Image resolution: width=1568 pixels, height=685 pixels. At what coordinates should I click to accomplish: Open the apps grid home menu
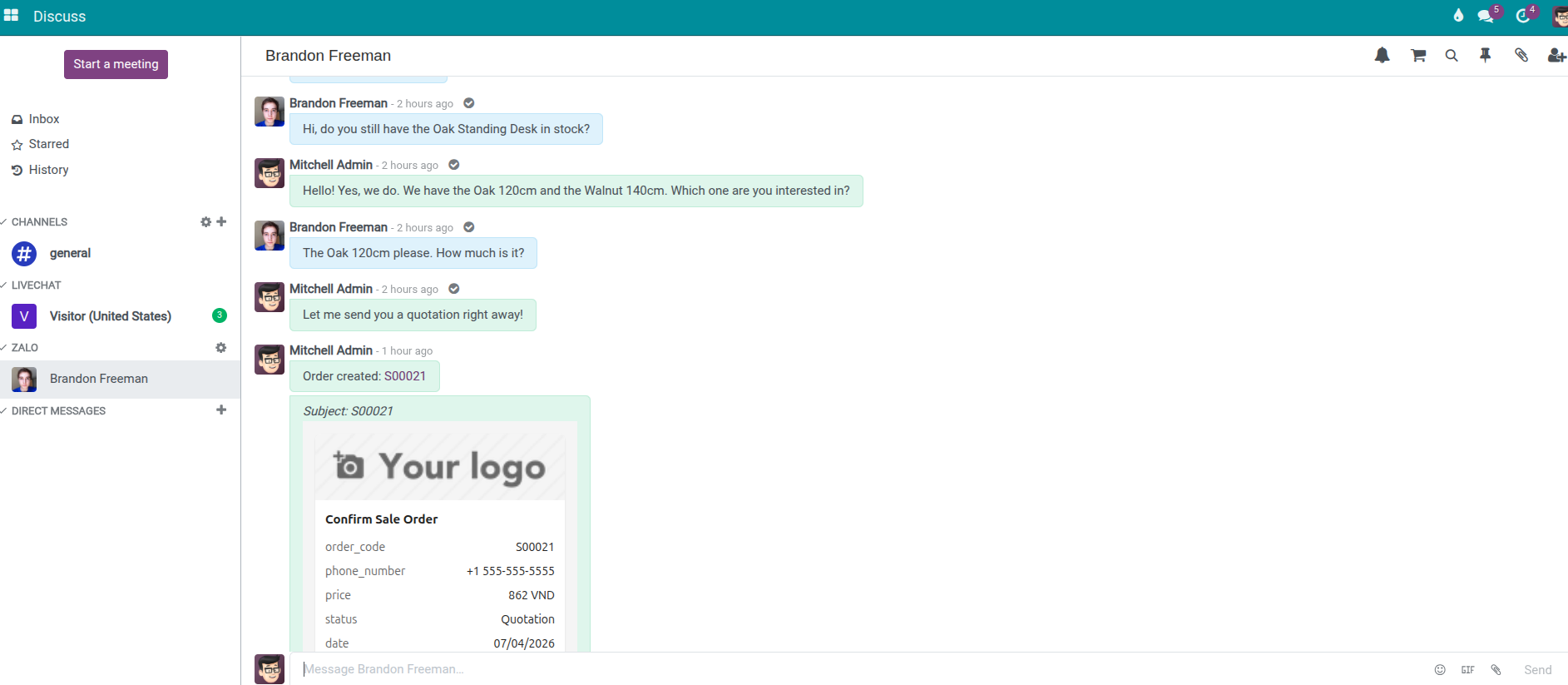(x=11, y=16)
